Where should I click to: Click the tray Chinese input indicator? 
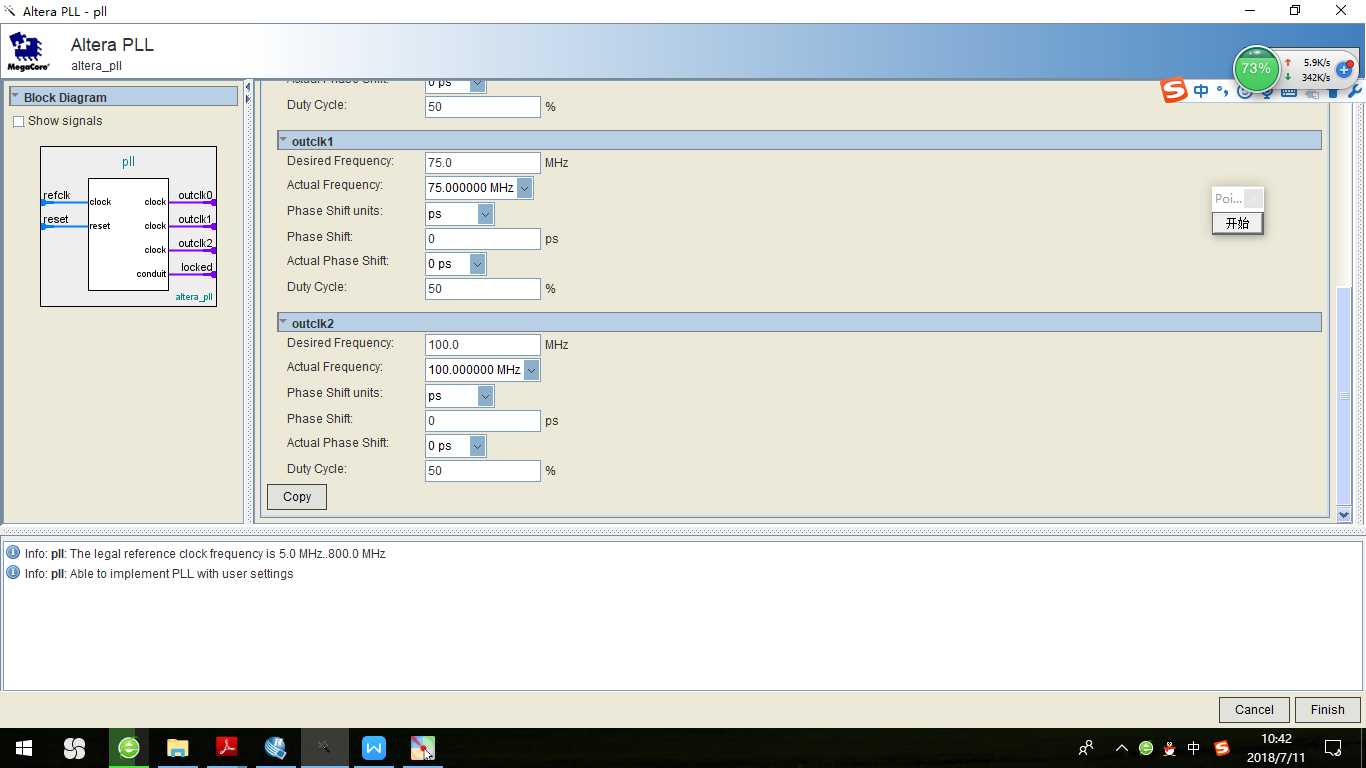tap(1194, 748)
